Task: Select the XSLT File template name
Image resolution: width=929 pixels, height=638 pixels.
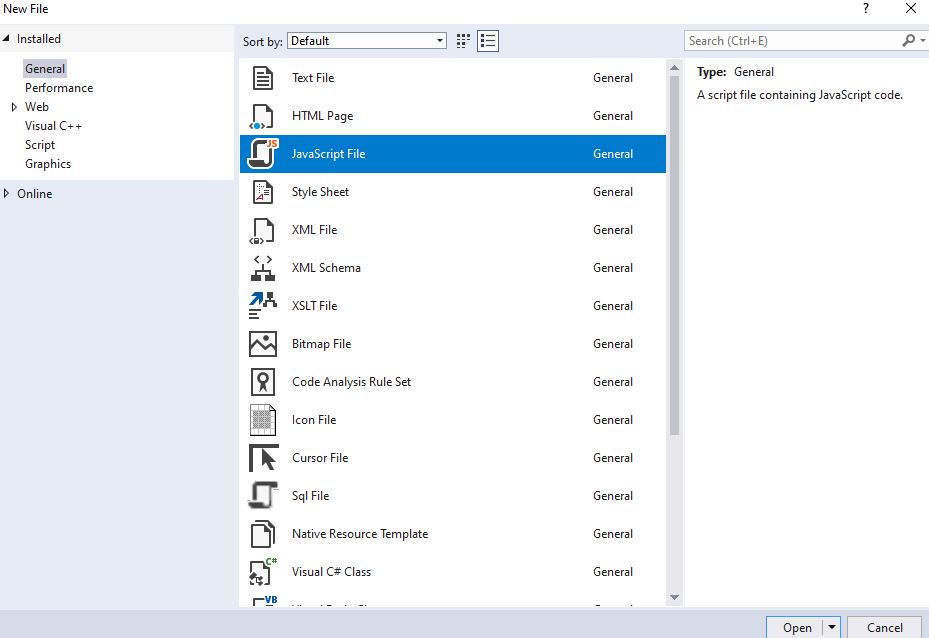Action: click(315, 306)
